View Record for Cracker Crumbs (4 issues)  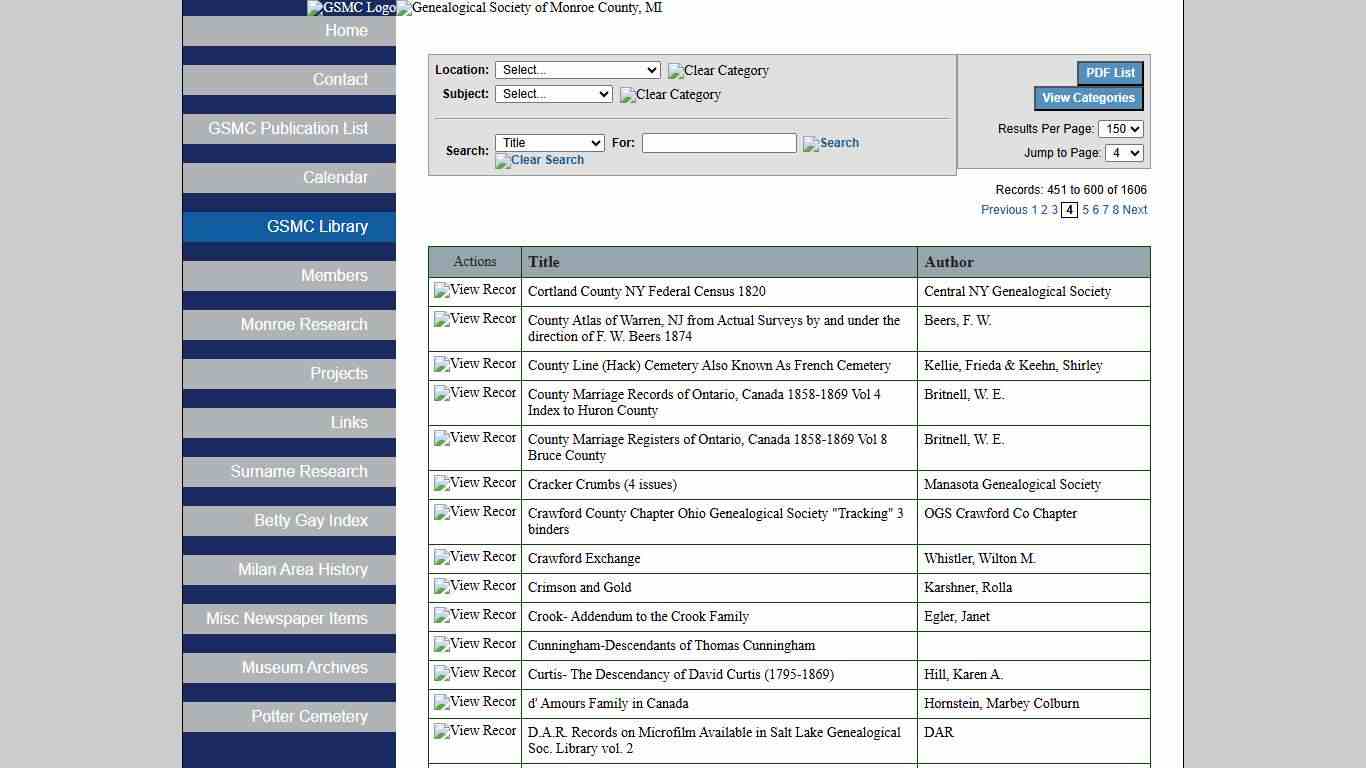coord(474,484)
